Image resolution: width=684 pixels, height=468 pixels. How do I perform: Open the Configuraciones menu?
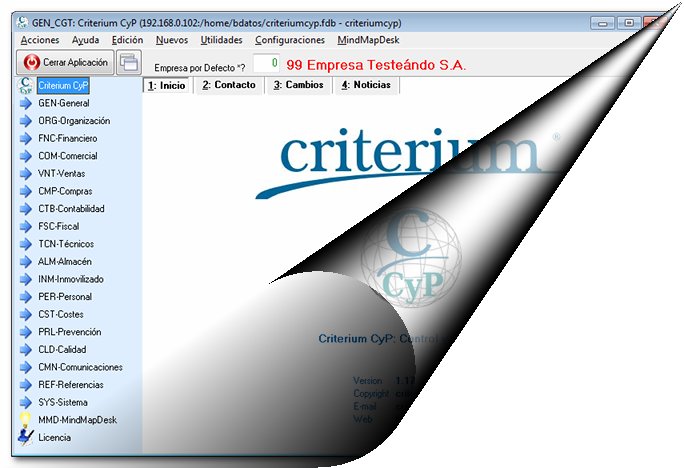coord(290,40)
